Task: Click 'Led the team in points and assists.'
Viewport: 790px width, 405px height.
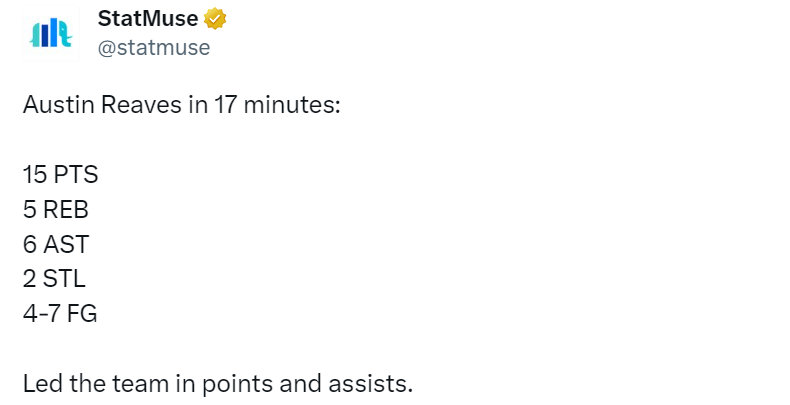Action: 217,384
